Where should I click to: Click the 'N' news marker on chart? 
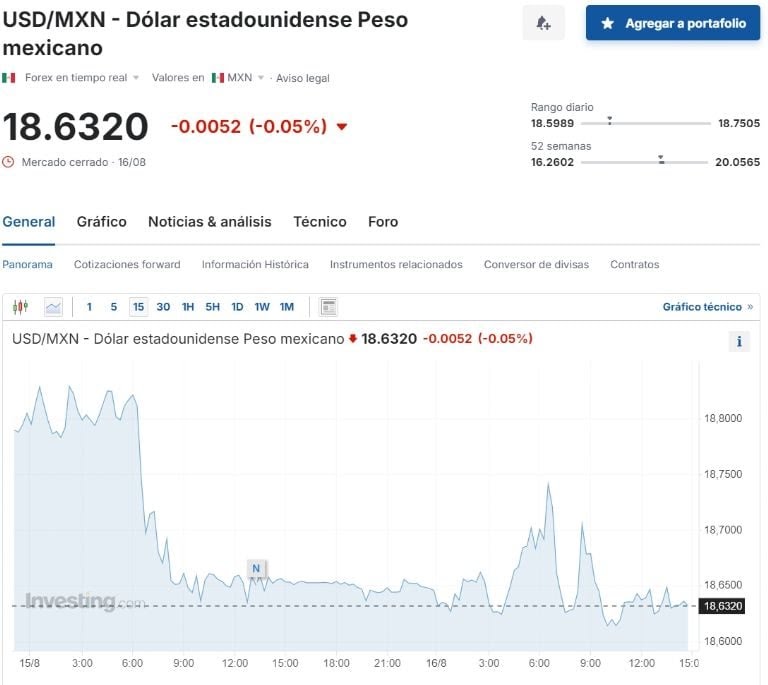coord(256,568)
